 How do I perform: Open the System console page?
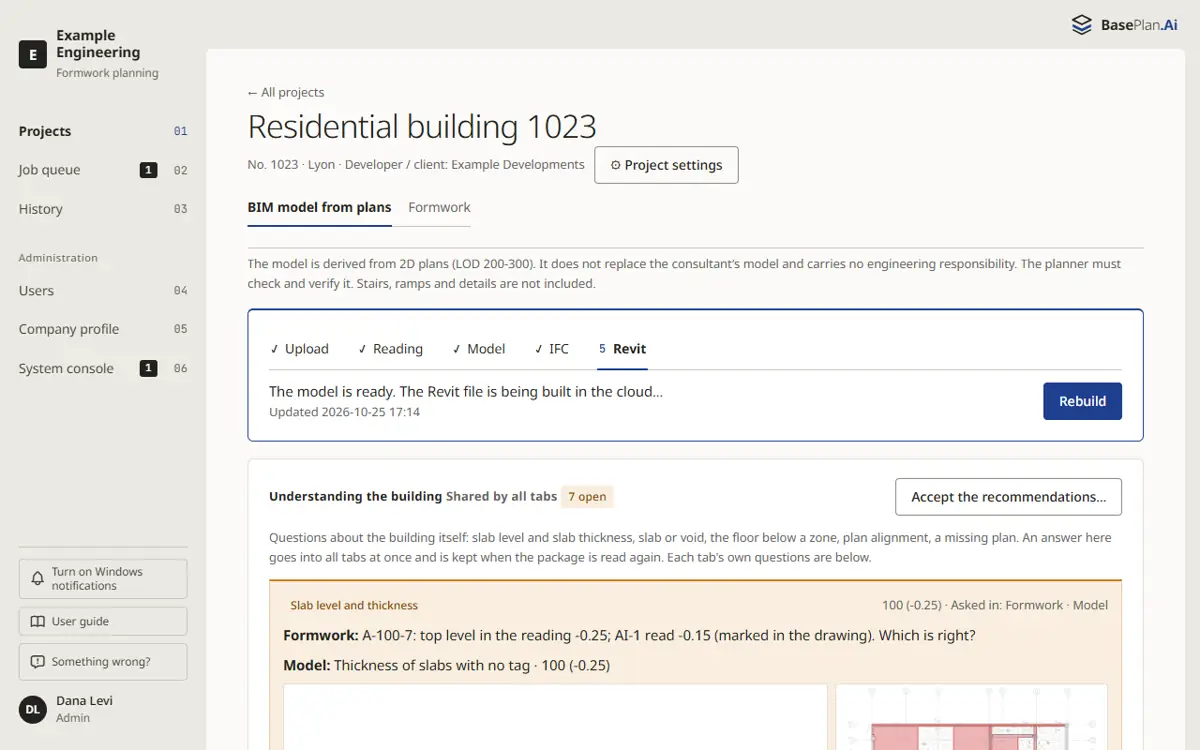tap(103, 368)
